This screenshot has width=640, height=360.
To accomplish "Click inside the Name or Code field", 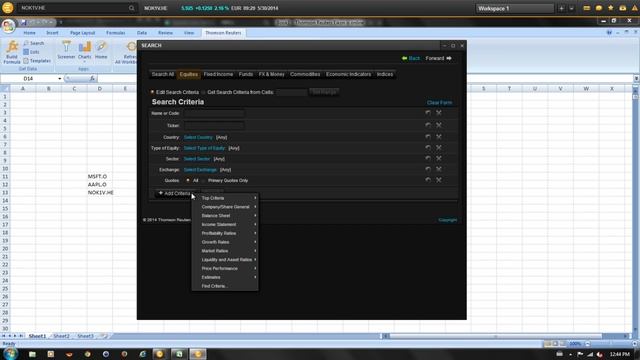I will pyautogui.click(x=214, y=113).
